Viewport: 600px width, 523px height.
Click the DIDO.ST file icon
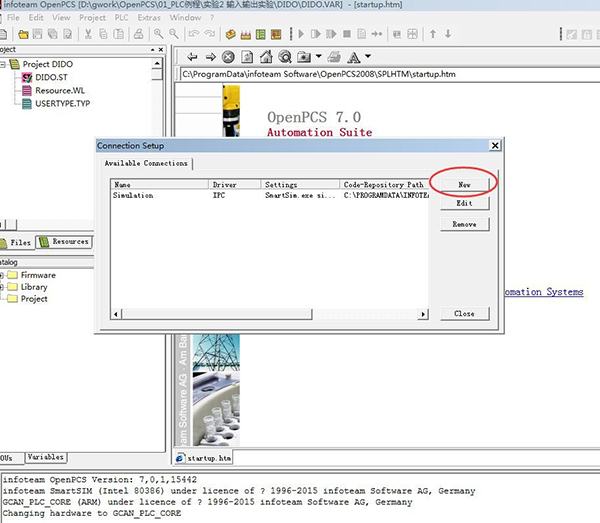coord(26,77)
